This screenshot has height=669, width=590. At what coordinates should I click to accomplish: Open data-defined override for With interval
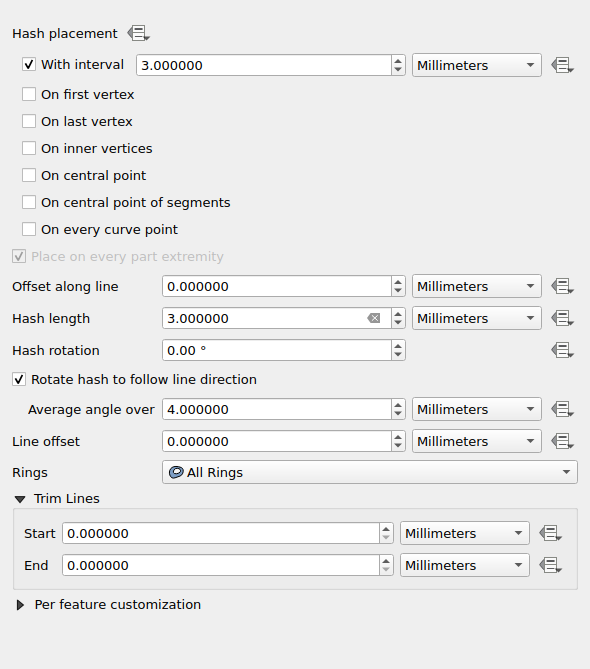pos(562,65)
